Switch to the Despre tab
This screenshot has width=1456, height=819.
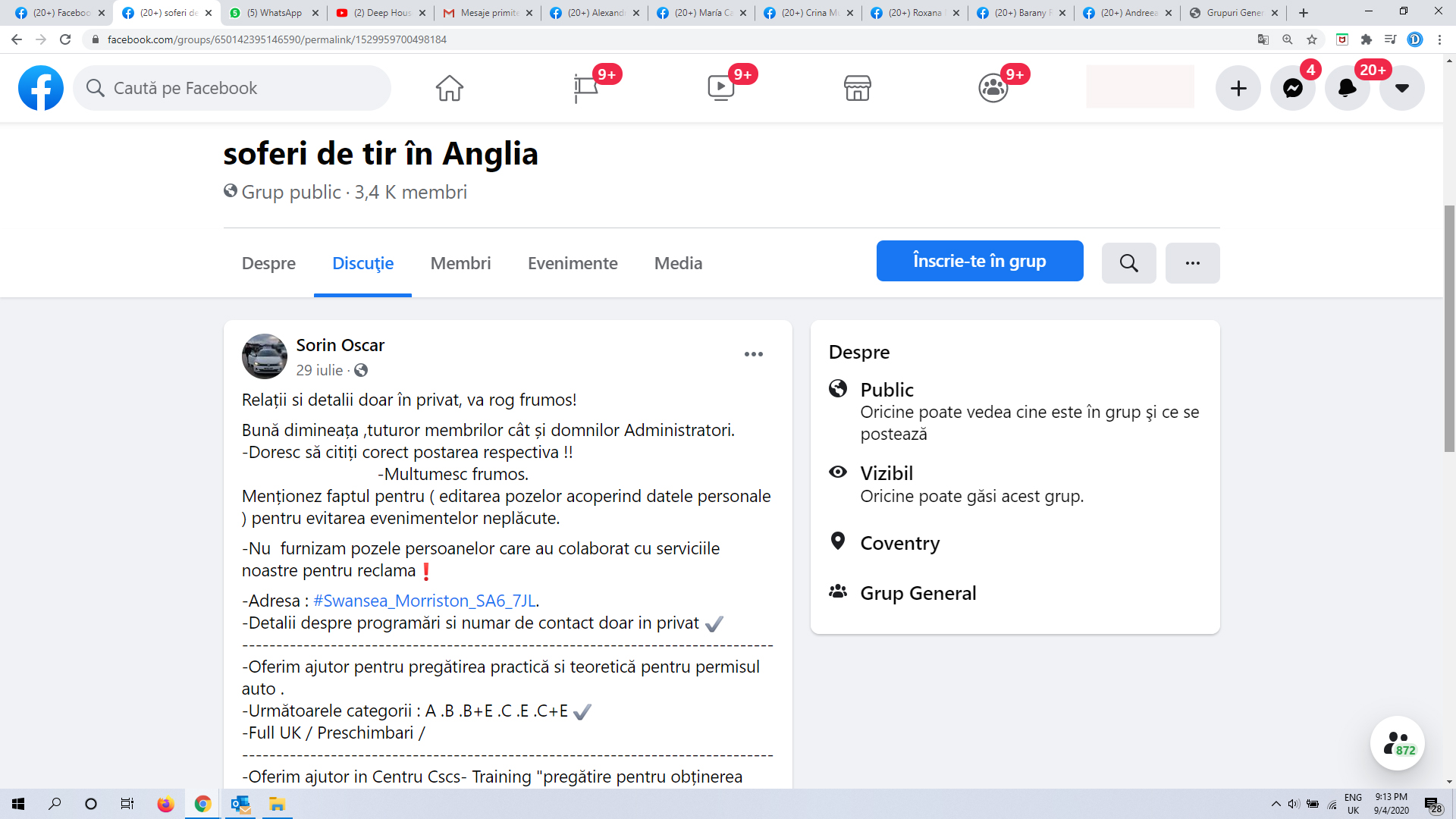click(x=268, y=263)
